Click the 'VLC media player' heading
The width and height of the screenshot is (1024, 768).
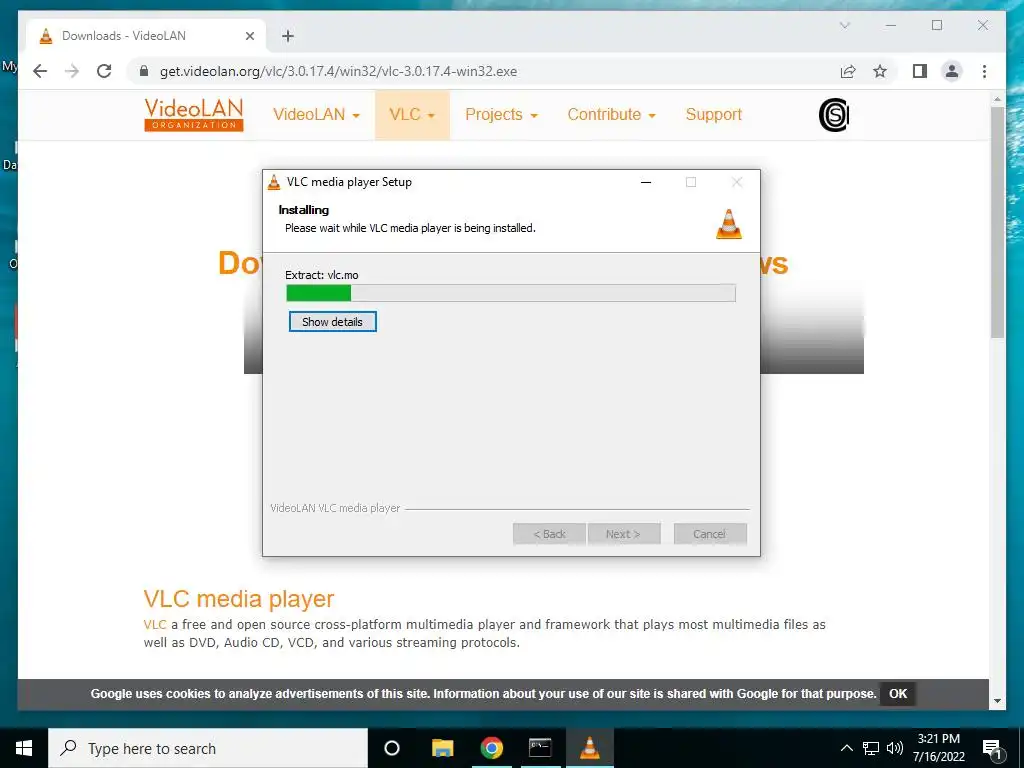239,599
